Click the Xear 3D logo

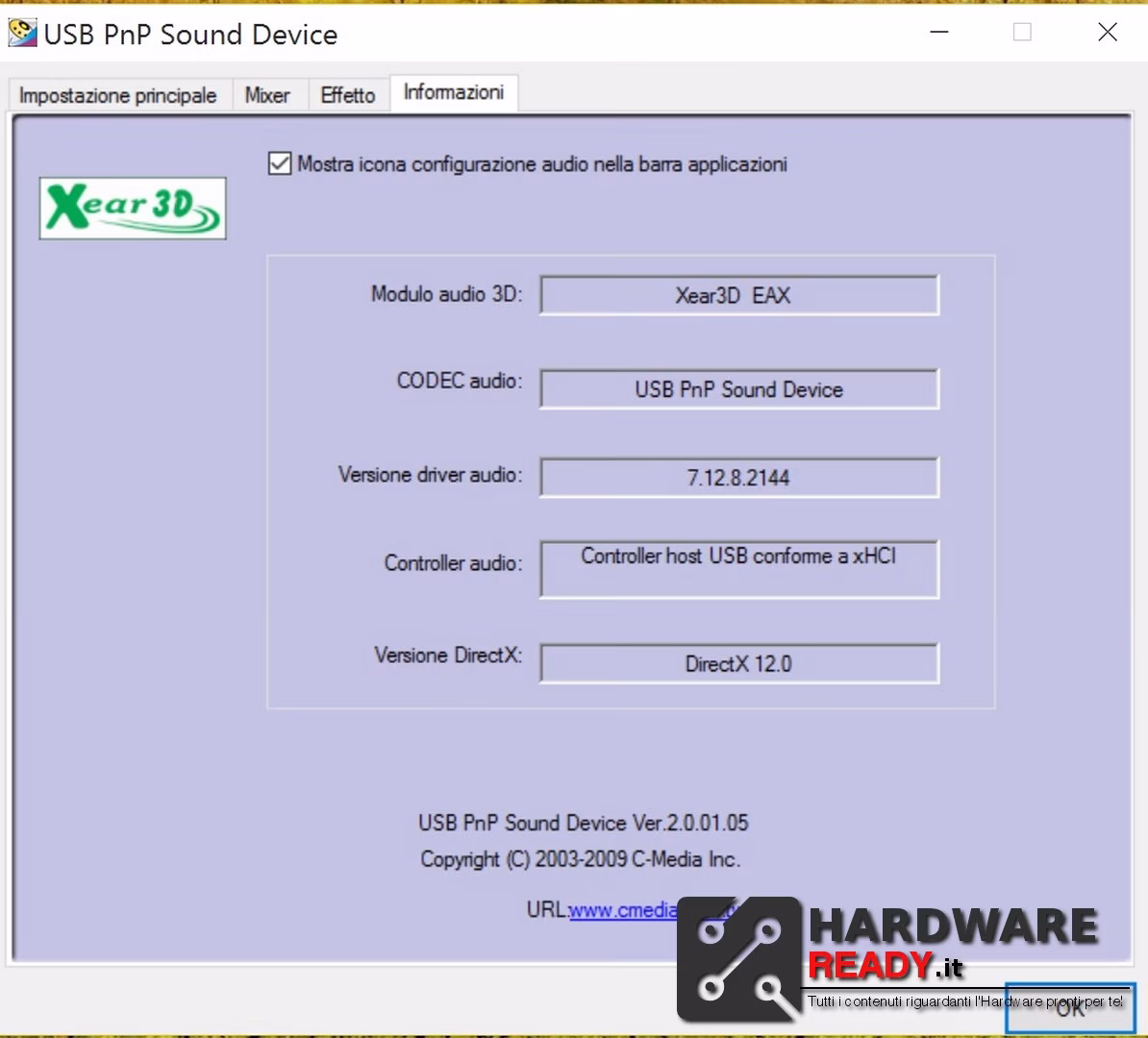[133, 208]
